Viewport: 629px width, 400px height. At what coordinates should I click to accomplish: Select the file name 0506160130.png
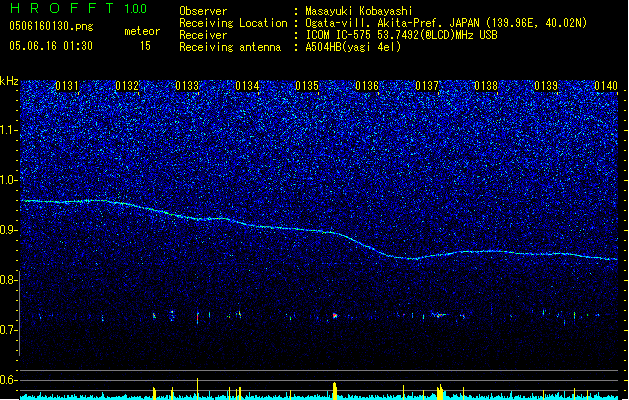pyautogui.click(x=51, y=26)
